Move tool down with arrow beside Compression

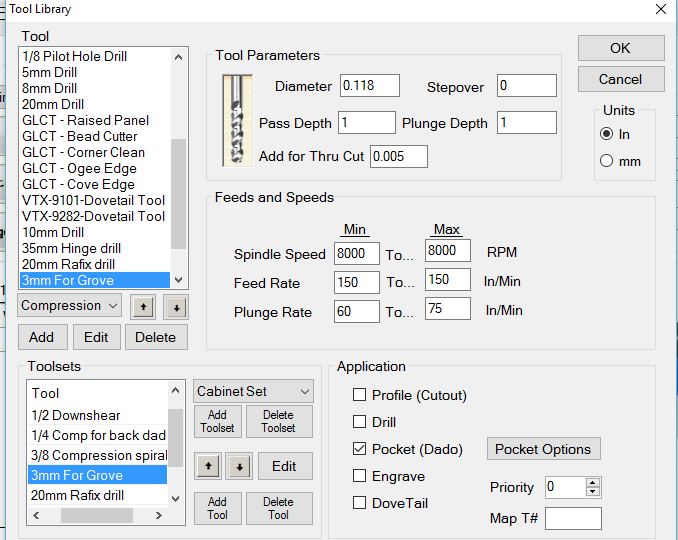click(174, 306)
